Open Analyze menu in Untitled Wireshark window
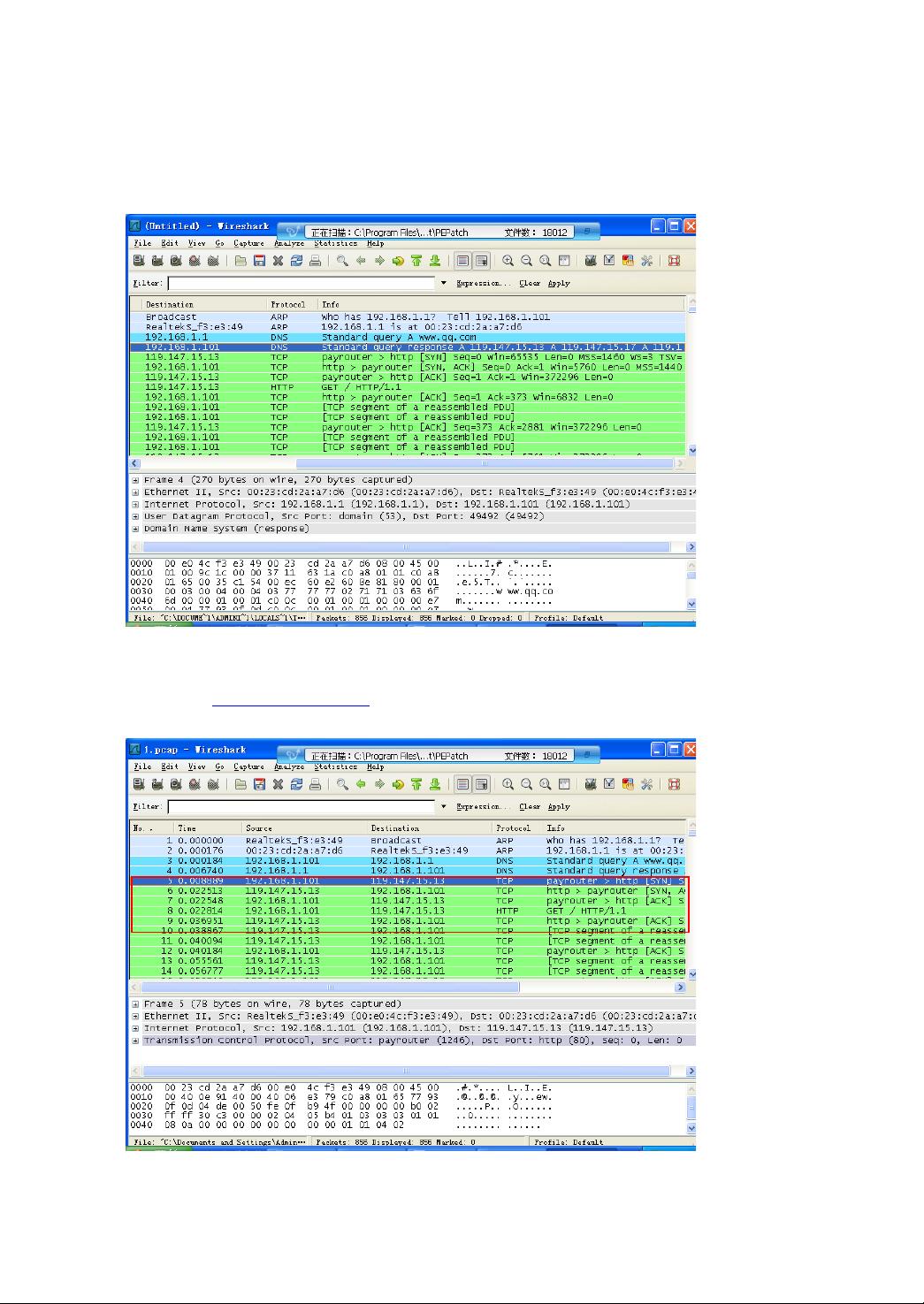The image size is (924, 1304). 289,243
